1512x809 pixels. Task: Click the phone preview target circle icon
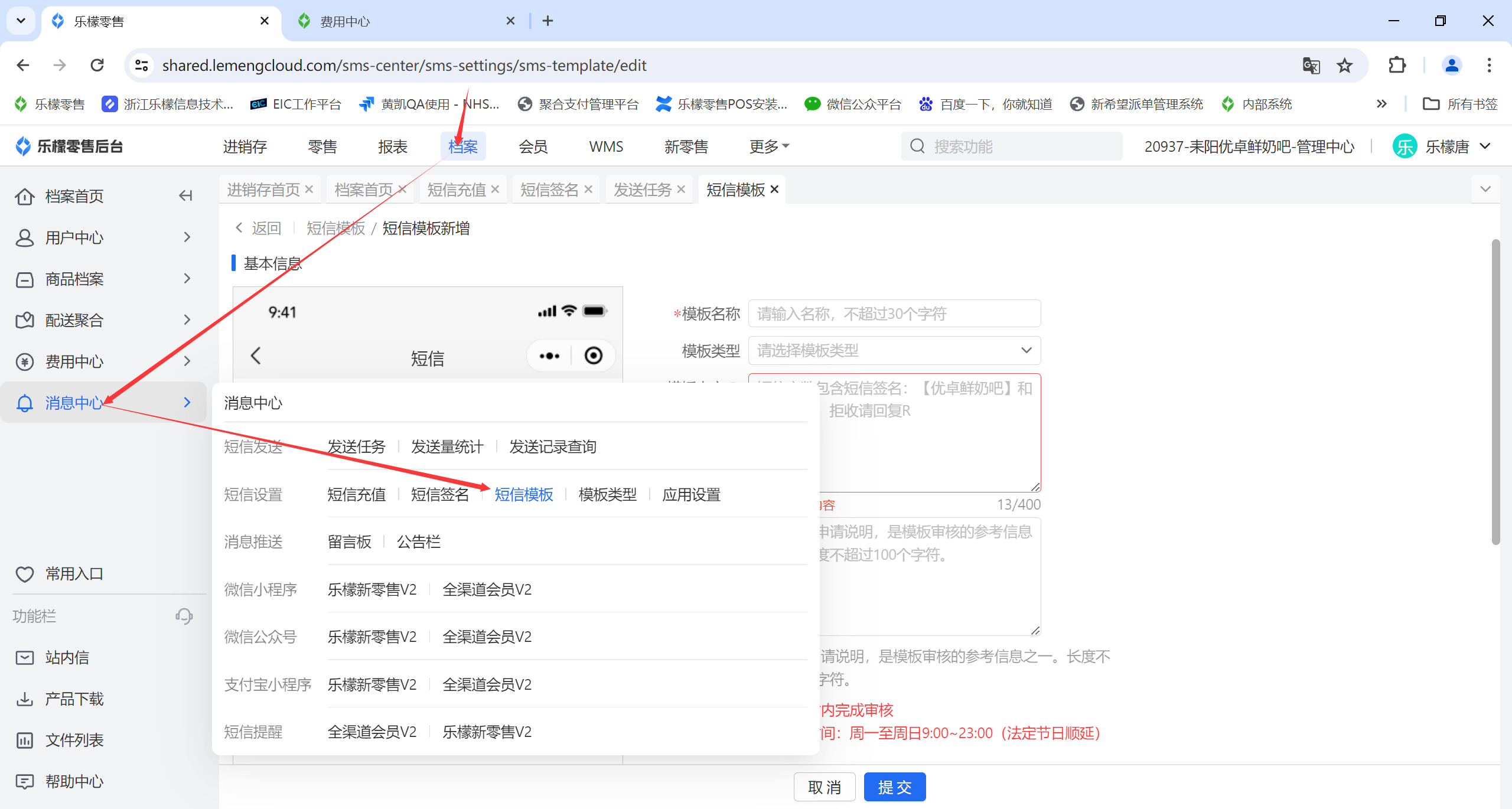point(593,355)
